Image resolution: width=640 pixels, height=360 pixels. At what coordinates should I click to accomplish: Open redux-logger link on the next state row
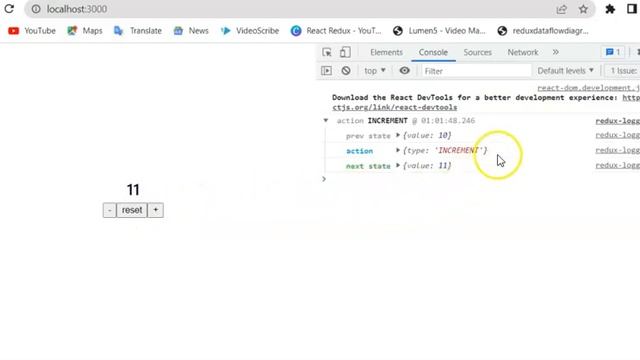tap(618, 165)
